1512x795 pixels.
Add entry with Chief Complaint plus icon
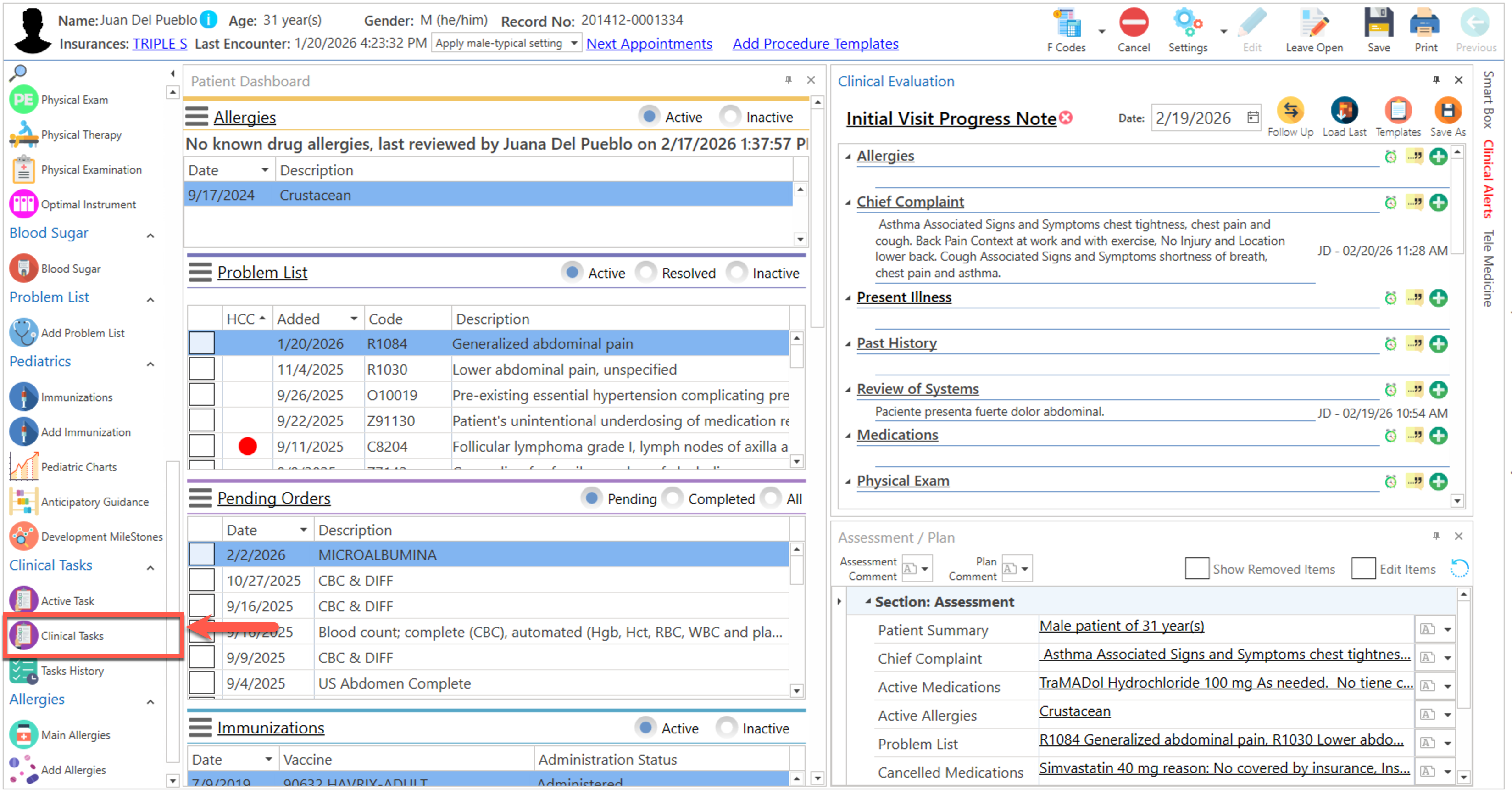(x=1438, y=202)
